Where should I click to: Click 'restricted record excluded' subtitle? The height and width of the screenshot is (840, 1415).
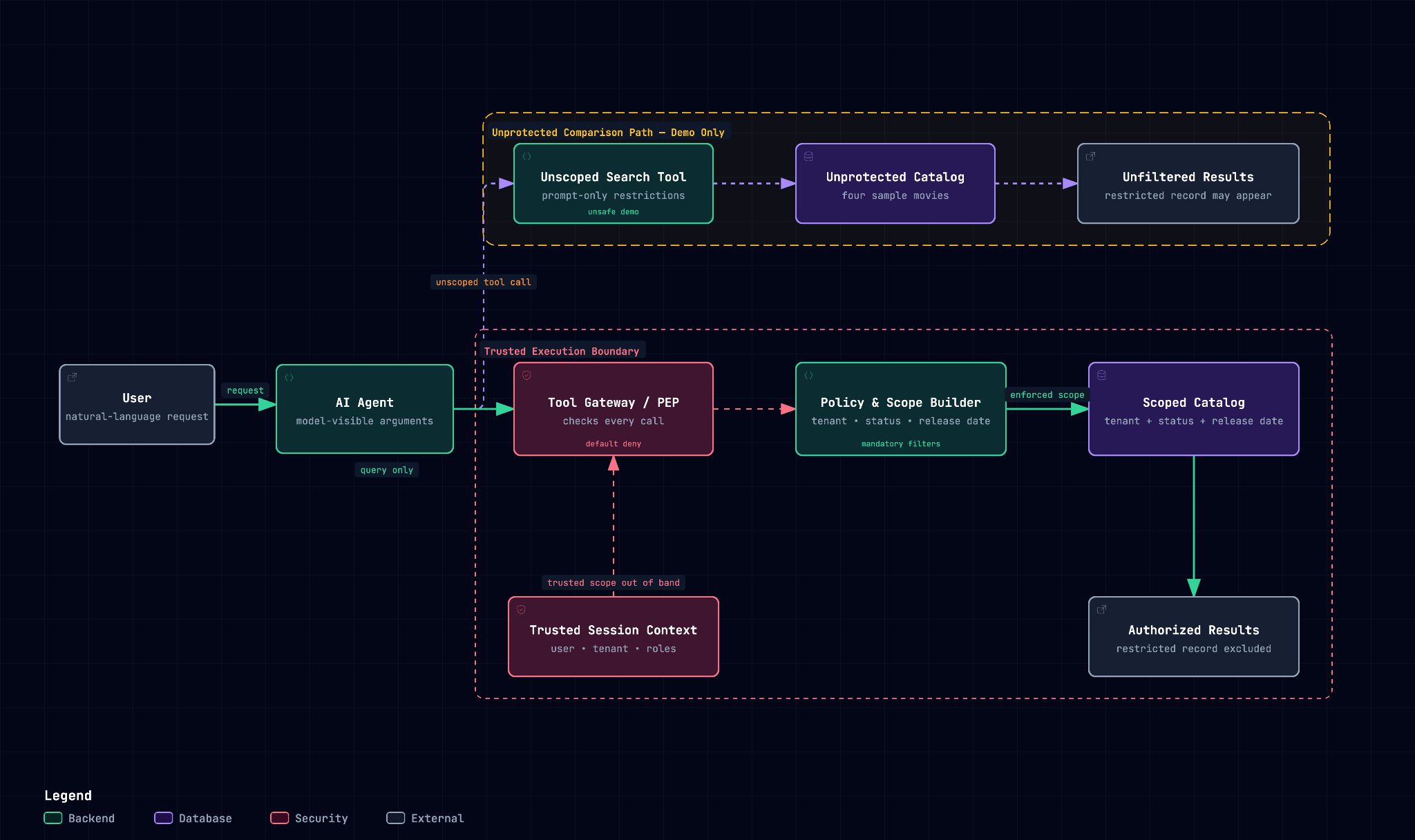pyautogui.click(x=1194, y=649)
